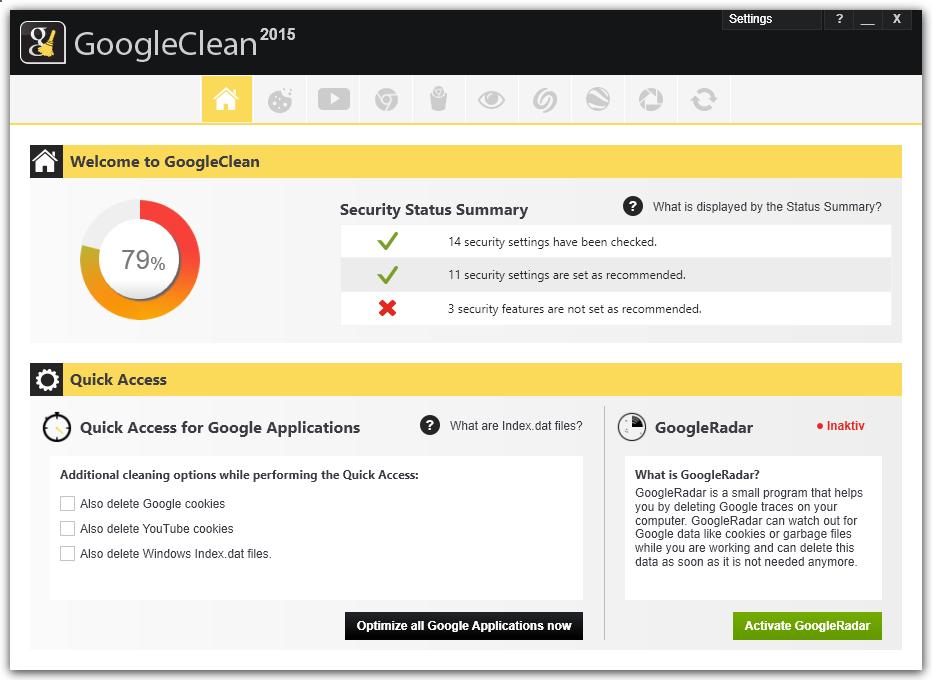
Task: Click the Welcome house header icon
Action: point(46,161)
